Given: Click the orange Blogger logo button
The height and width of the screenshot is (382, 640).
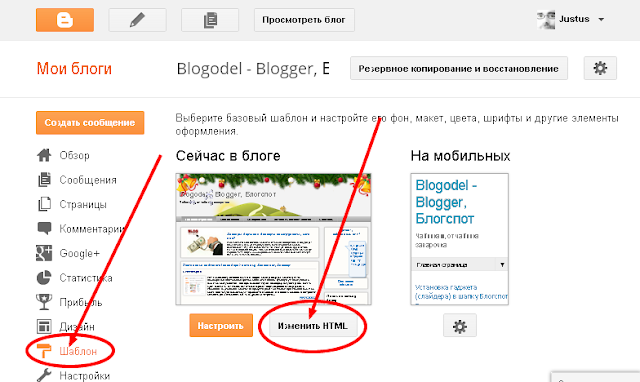Looking at the screenshot, I should [x=65, y=20].
